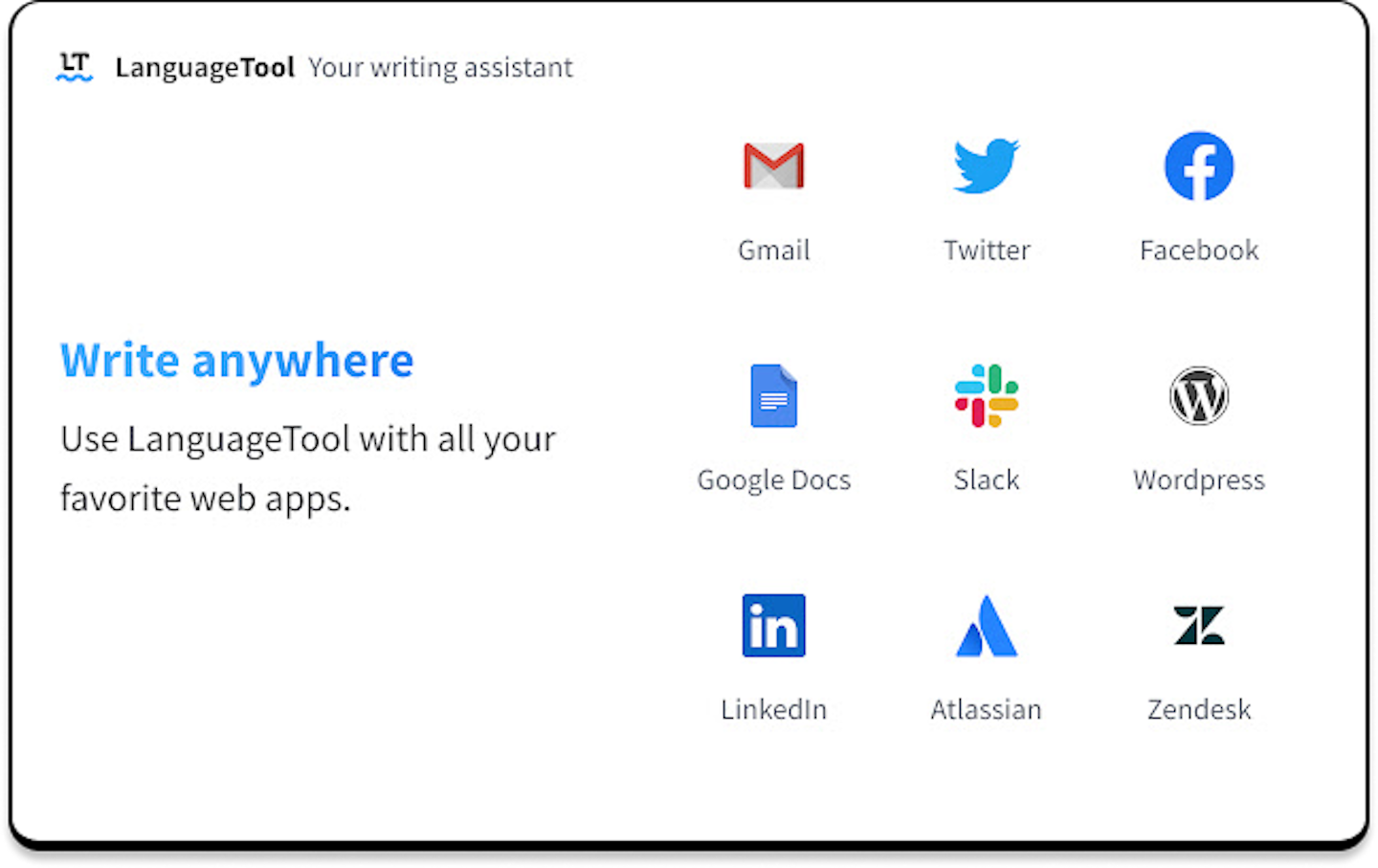The width and height of the screenshot is (1378, 868).
Task: Click the Gmail text label
Action: (x=773, y=251)
